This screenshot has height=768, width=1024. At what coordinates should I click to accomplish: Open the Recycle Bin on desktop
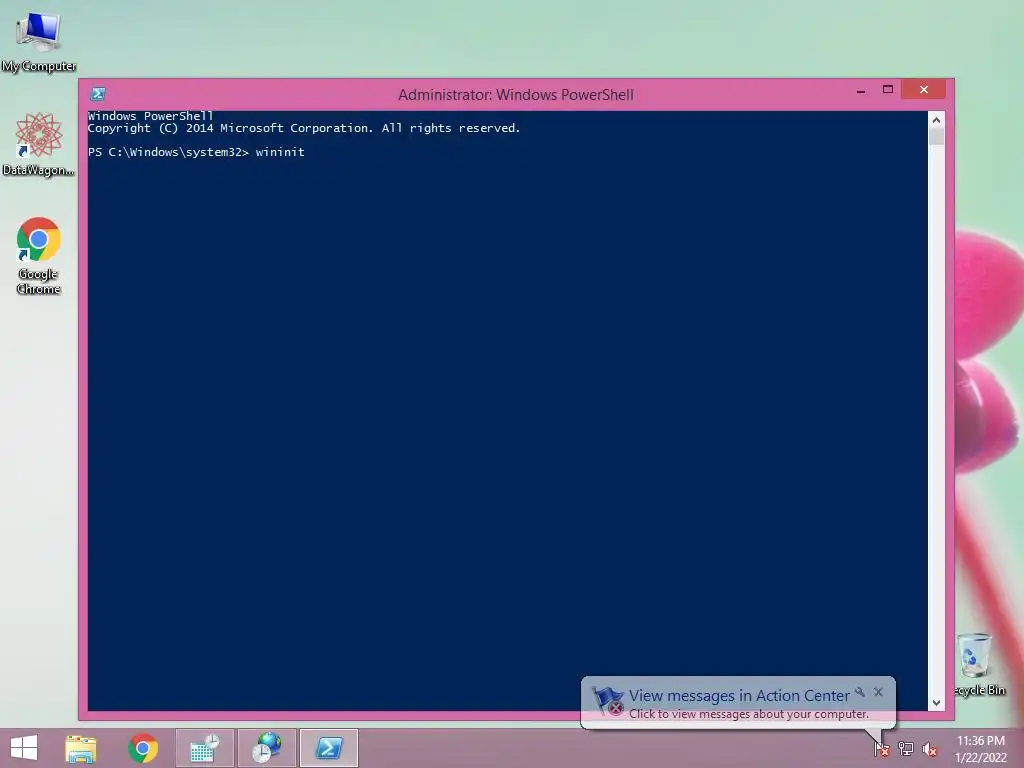point(978,665)
